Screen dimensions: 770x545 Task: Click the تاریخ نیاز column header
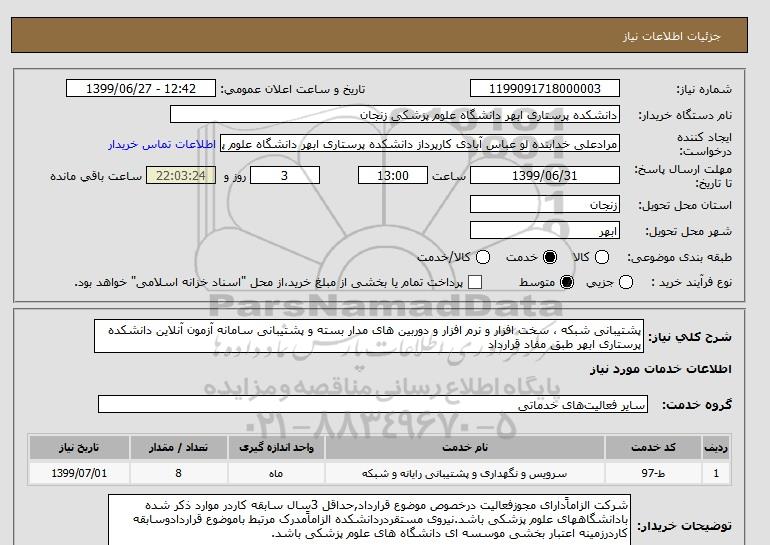(79, 447)
